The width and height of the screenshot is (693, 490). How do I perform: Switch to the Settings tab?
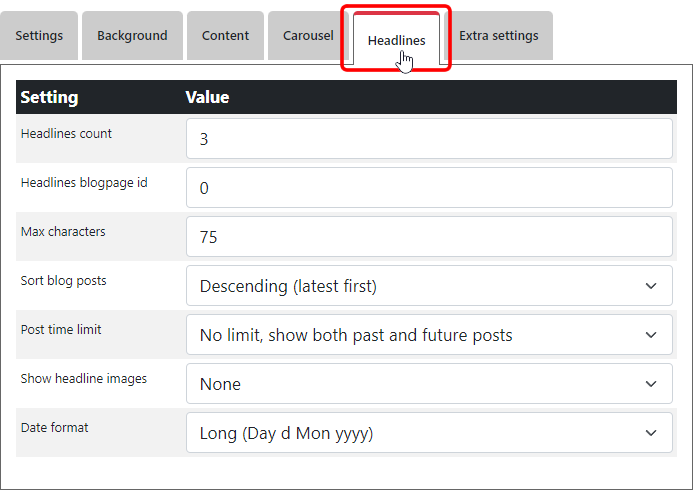point(39,36)
